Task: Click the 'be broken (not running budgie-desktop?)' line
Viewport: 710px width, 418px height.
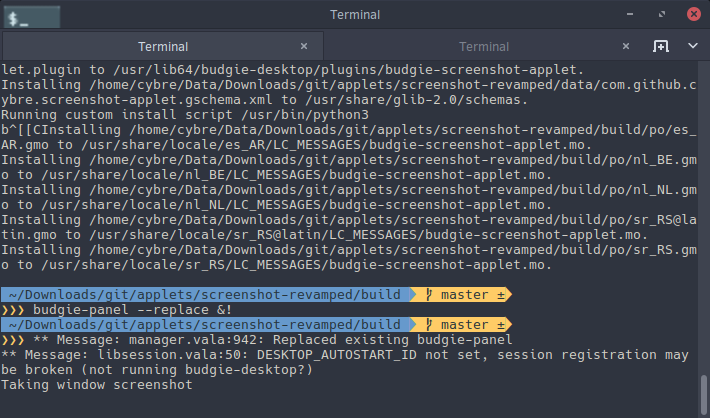Action: (157, 370)
